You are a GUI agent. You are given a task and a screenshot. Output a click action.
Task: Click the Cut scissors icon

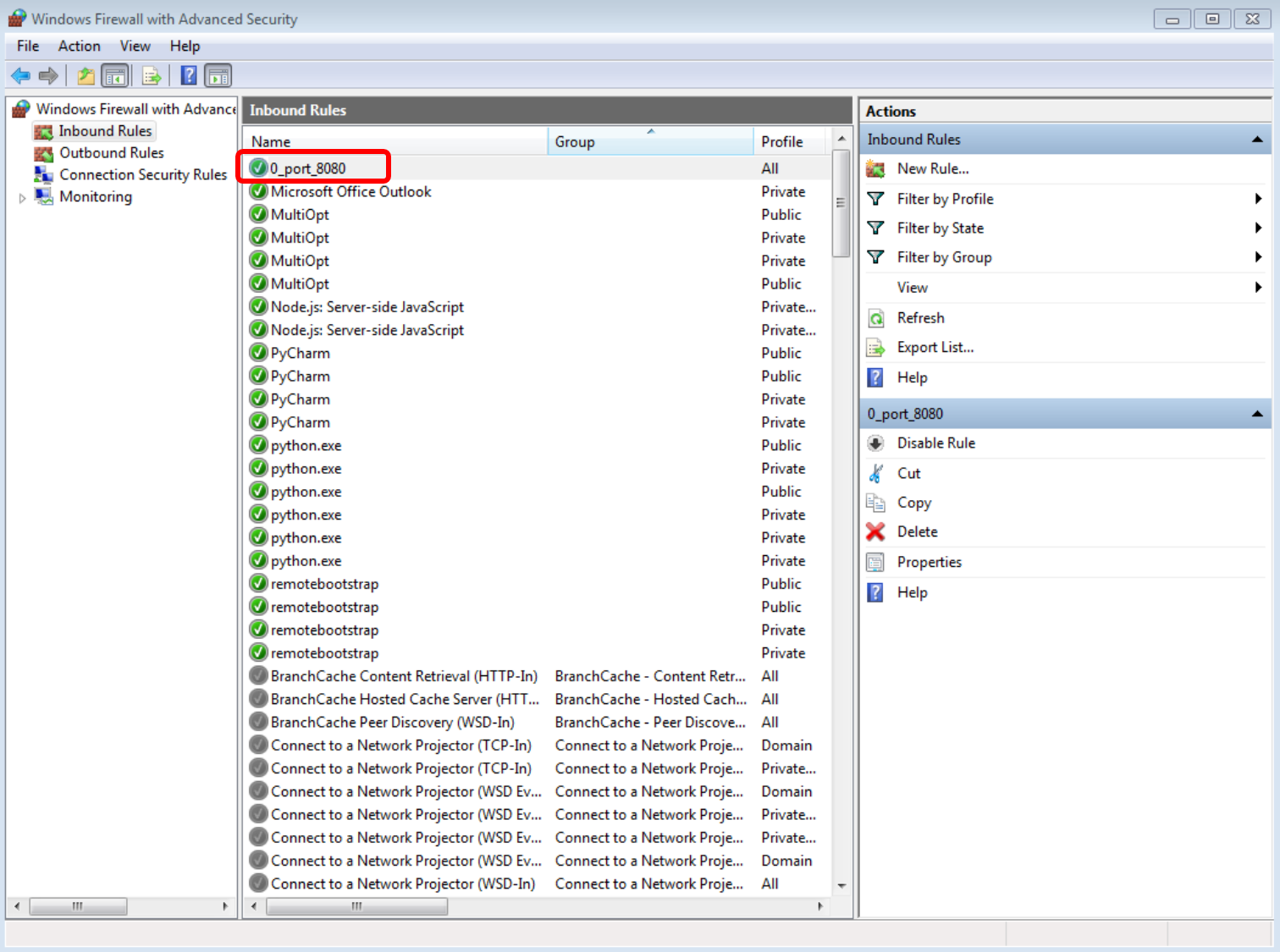point(876,473)
